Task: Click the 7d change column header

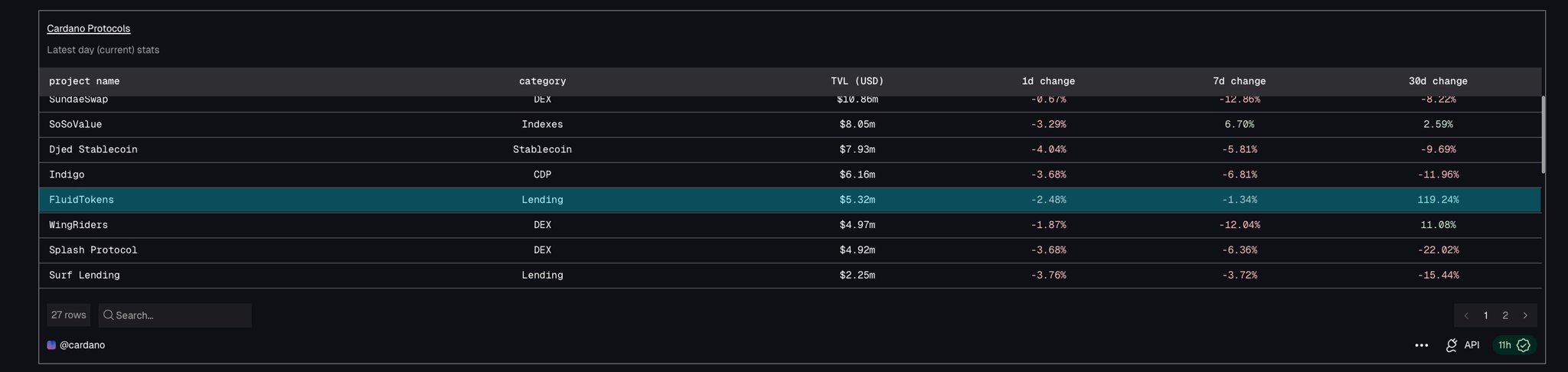Action: [x=1239, y=81]
